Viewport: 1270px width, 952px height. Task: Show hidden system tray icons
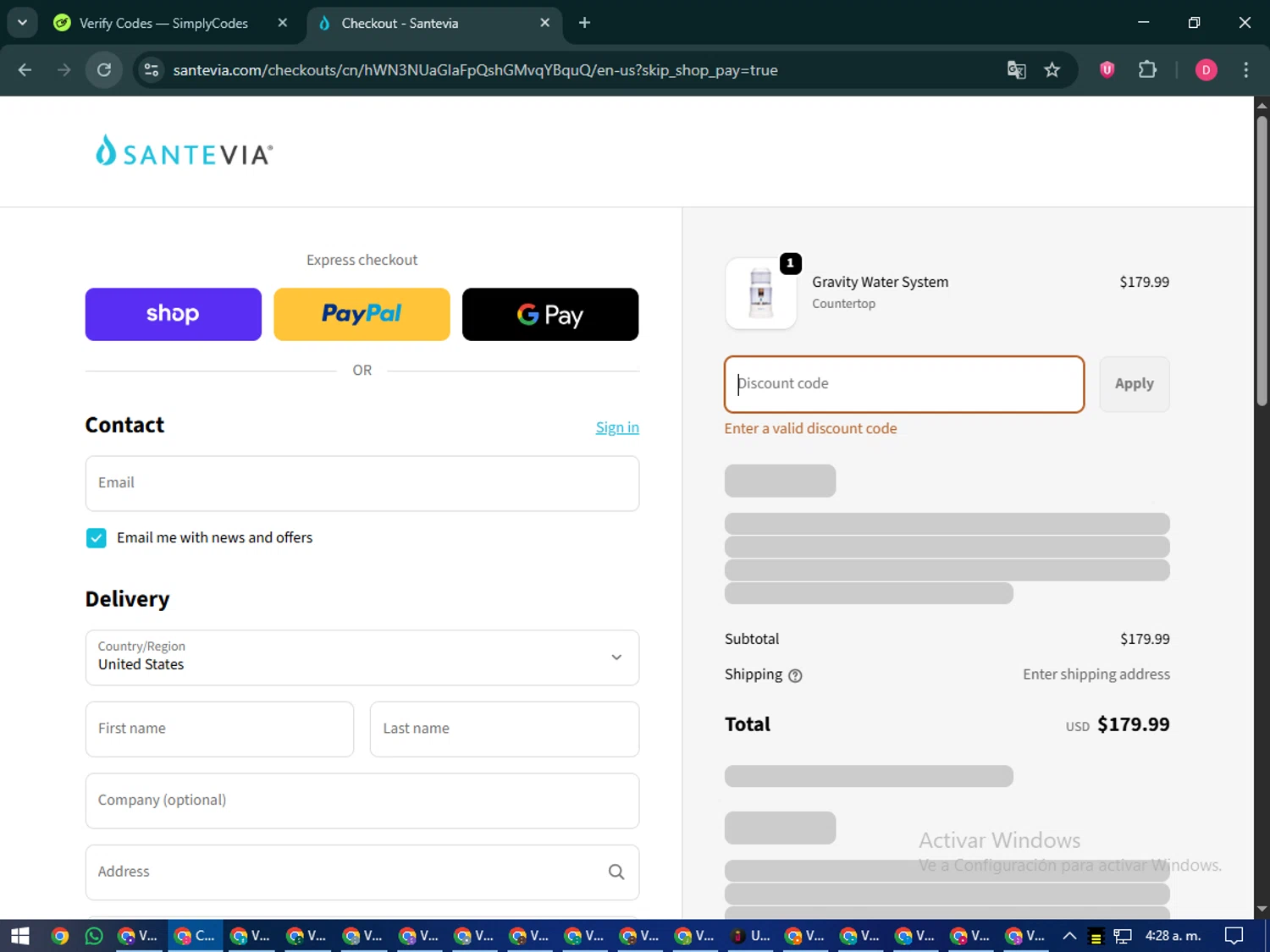coord(1069,936)
